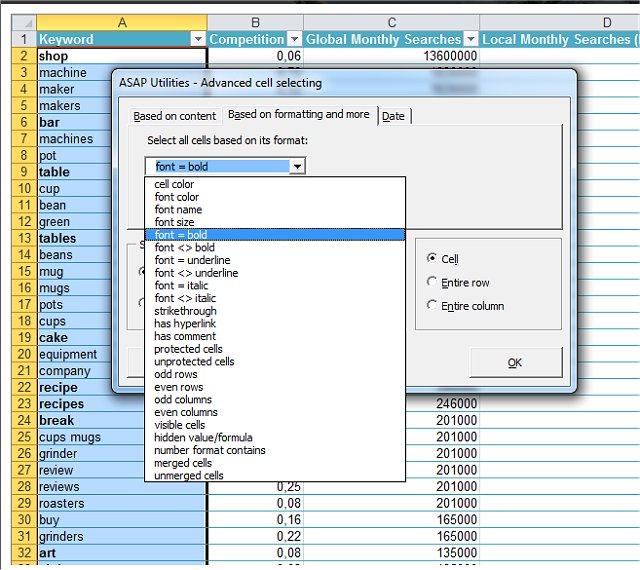Image resolution: width=640 pixels, height=570 pixels.
Task: Select the Entire row radio button
Action: (432, 282)
